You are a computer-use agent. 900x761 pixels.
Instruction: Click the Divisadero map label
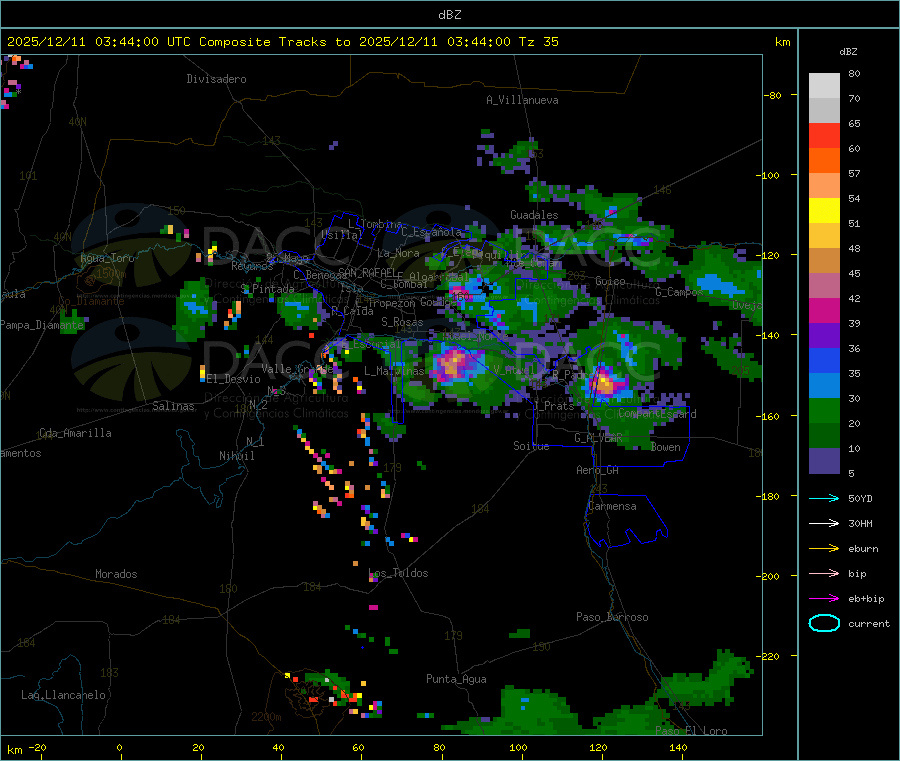pos(216,79)
